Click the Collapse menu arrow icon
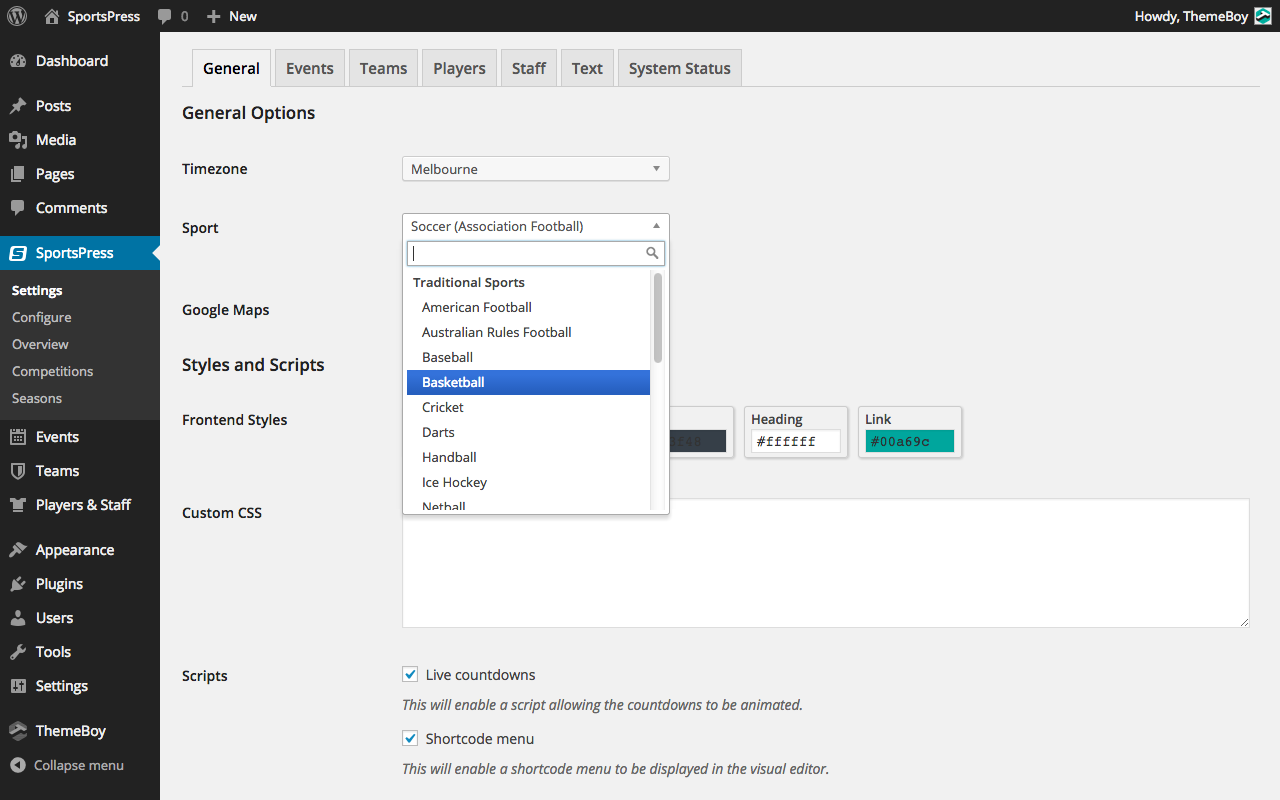 (18, 765)
